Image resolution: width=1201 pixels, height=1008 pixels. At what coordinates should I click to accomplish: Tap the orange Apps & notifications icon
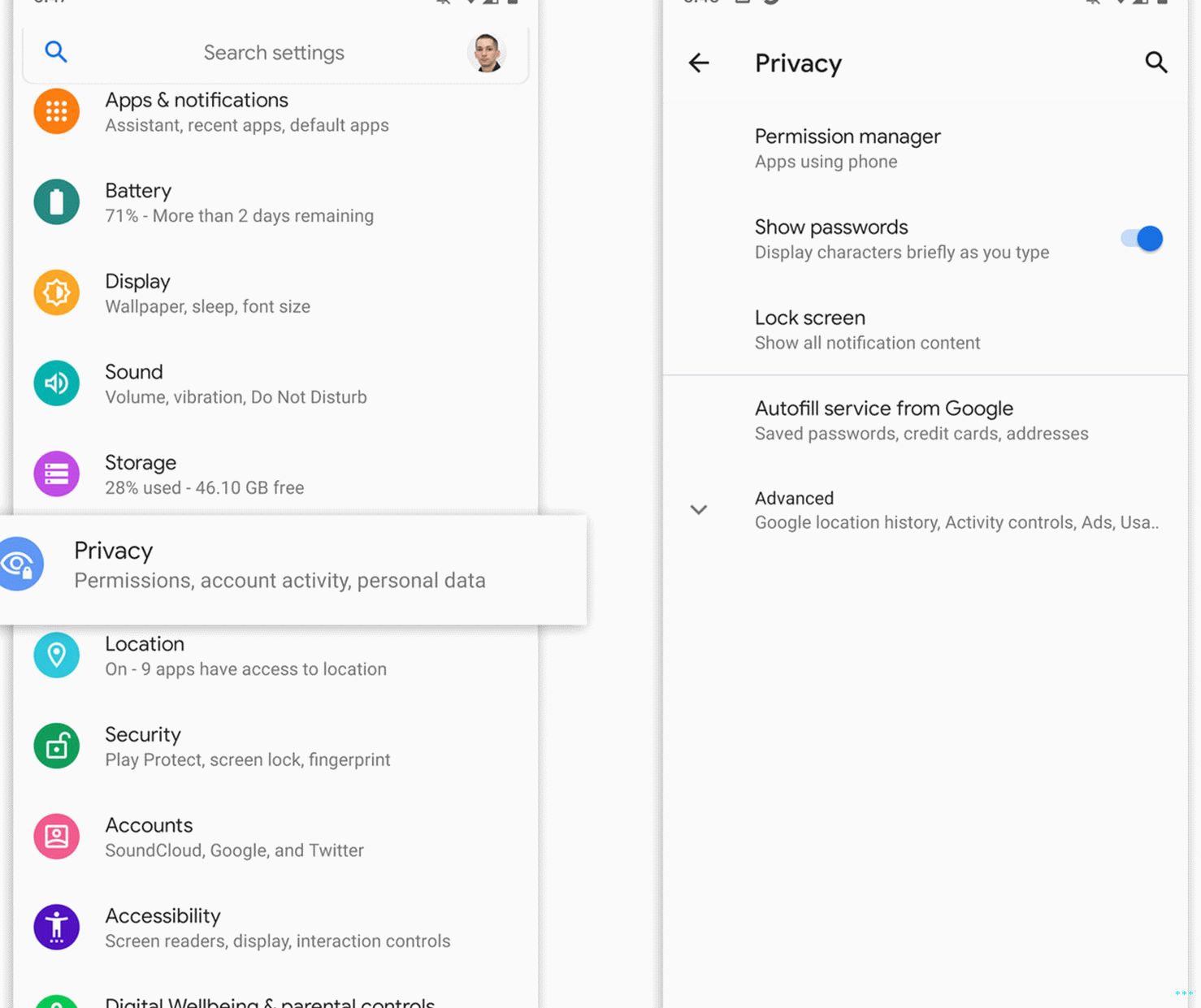(56, 111)
